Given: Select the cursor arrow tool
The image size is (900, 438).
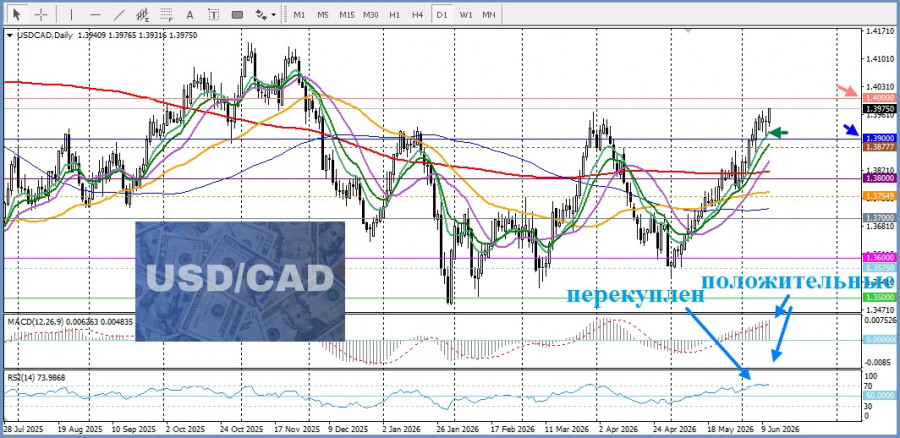Looking at the screenshot, I should 17,14.
